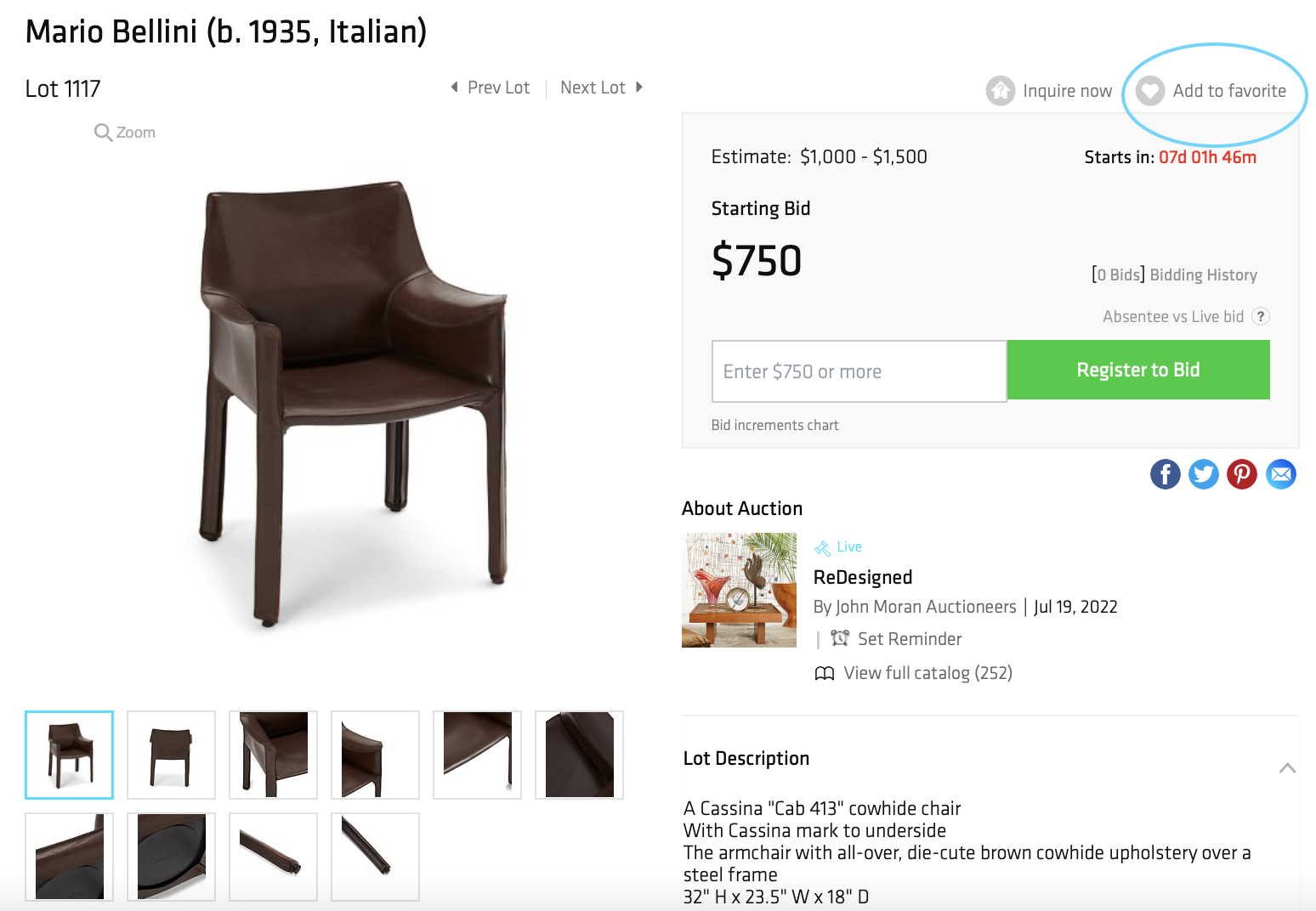Open the ReDesigned auction image
Image resolution: width=1316 pixels, height=911 pixels.
[739, 590]
